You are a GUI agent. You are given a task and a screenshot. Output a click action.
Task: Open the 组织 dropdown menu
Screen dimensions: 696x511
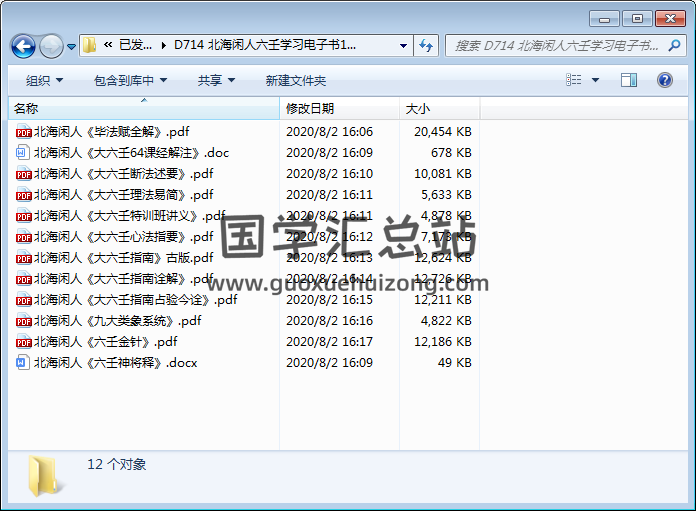pos(44,81)
